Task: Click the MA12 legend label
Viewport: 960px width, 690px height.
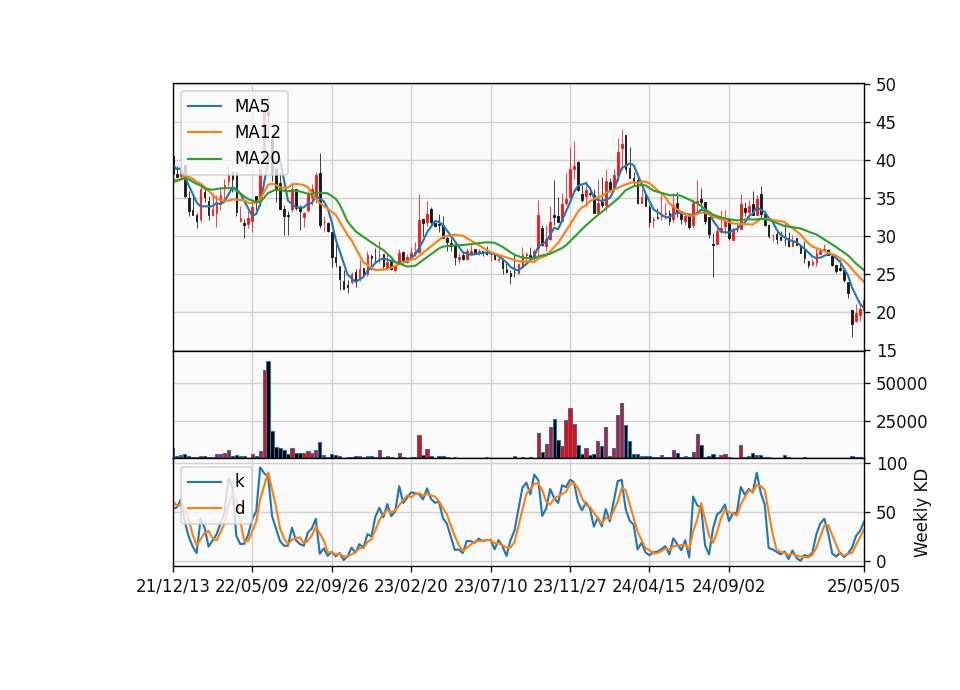Action: tap(257, 132)
